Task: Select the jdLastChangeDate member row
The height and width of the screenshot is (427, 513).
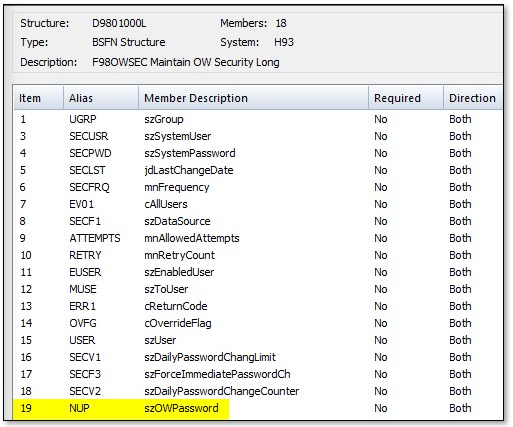Action: pyautogui.click(x=258, y=170)
